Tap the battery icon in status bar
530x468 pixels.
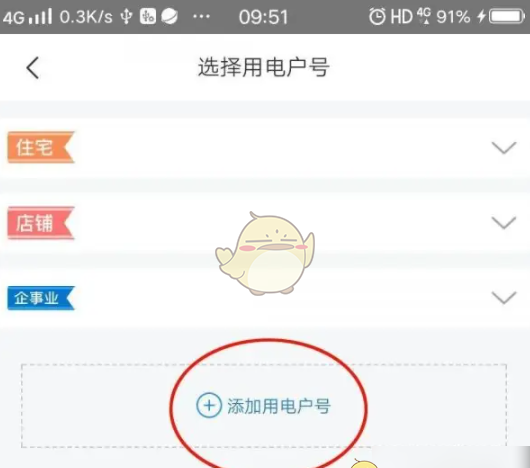tap(506, 16)
